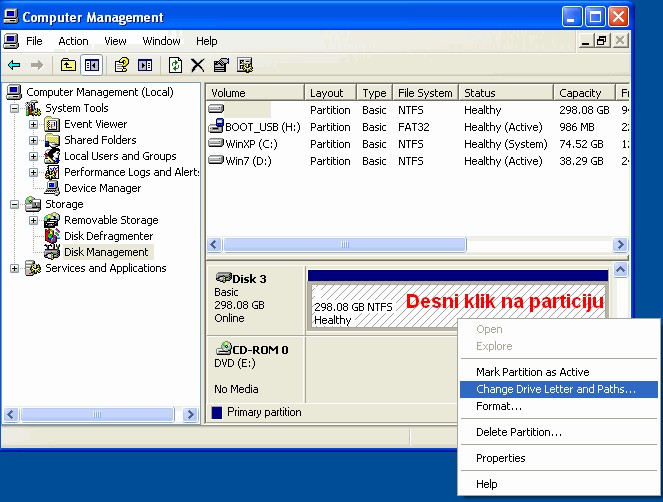Click the Show/Hide Console Tree icon

click(92, 65)
